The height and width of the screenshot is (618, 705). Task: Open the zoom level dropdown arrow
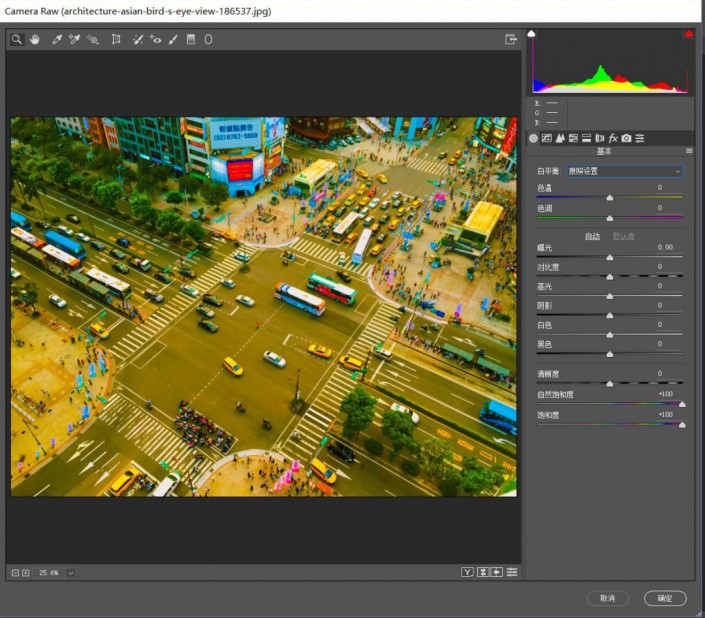[x=70, y=573]
